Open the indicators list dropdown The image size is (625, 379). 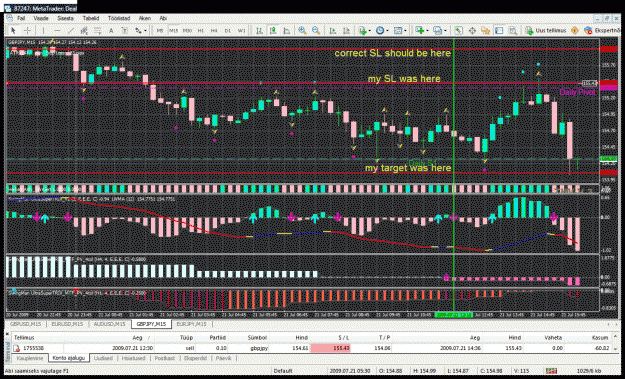point(365,31)
